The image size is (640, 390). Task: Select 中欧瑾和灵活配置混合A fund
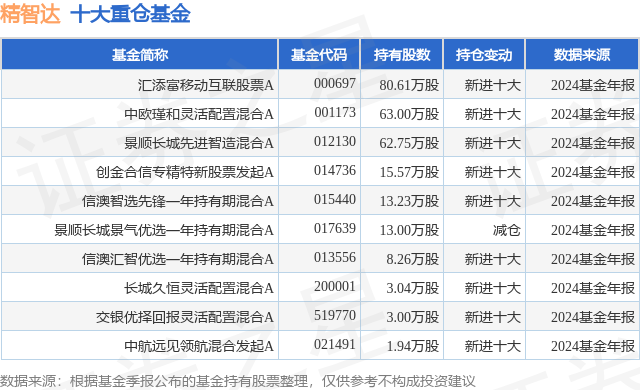pos(199,114)
